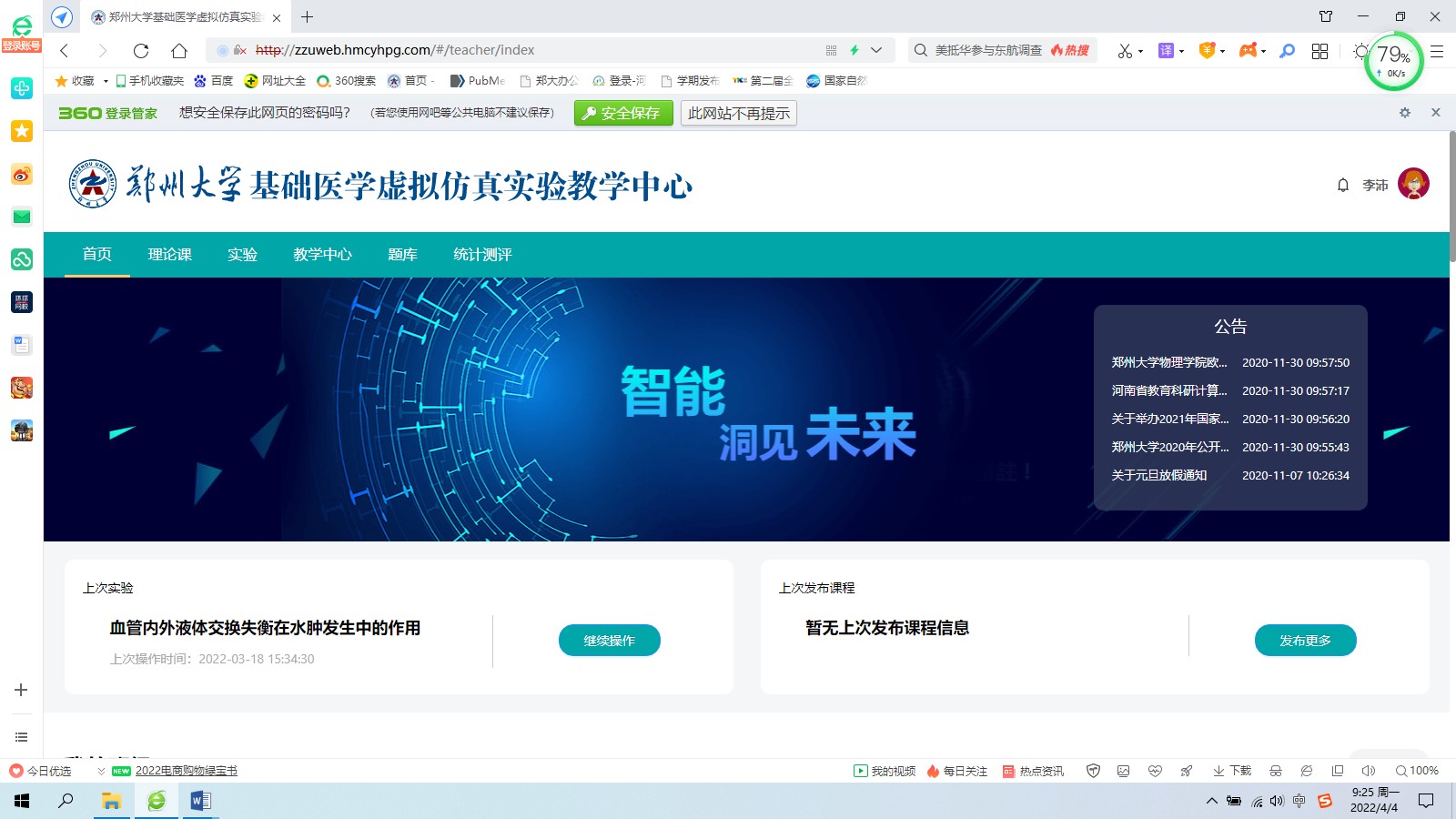Open the Weibo icon in sidebar
The image size is (1456, 819).
pos(22,174)
